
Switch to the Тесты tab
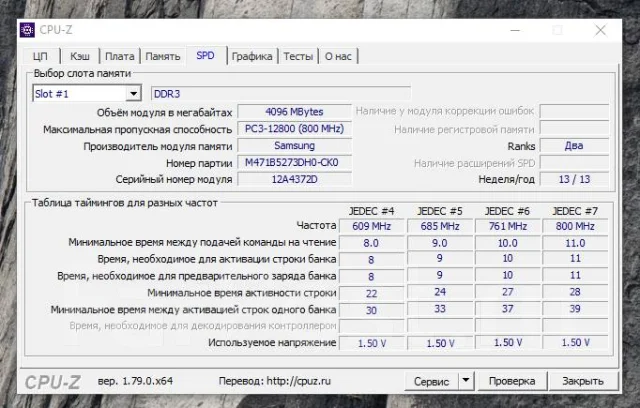(x=298, y=56)
